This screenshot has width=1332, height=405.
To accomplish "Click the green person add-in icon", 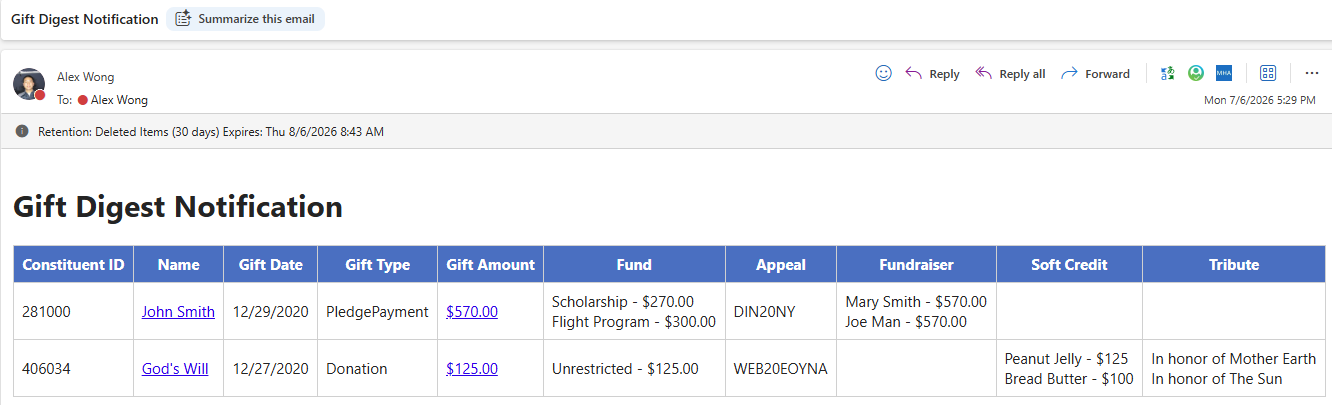I will [1195, 73].
